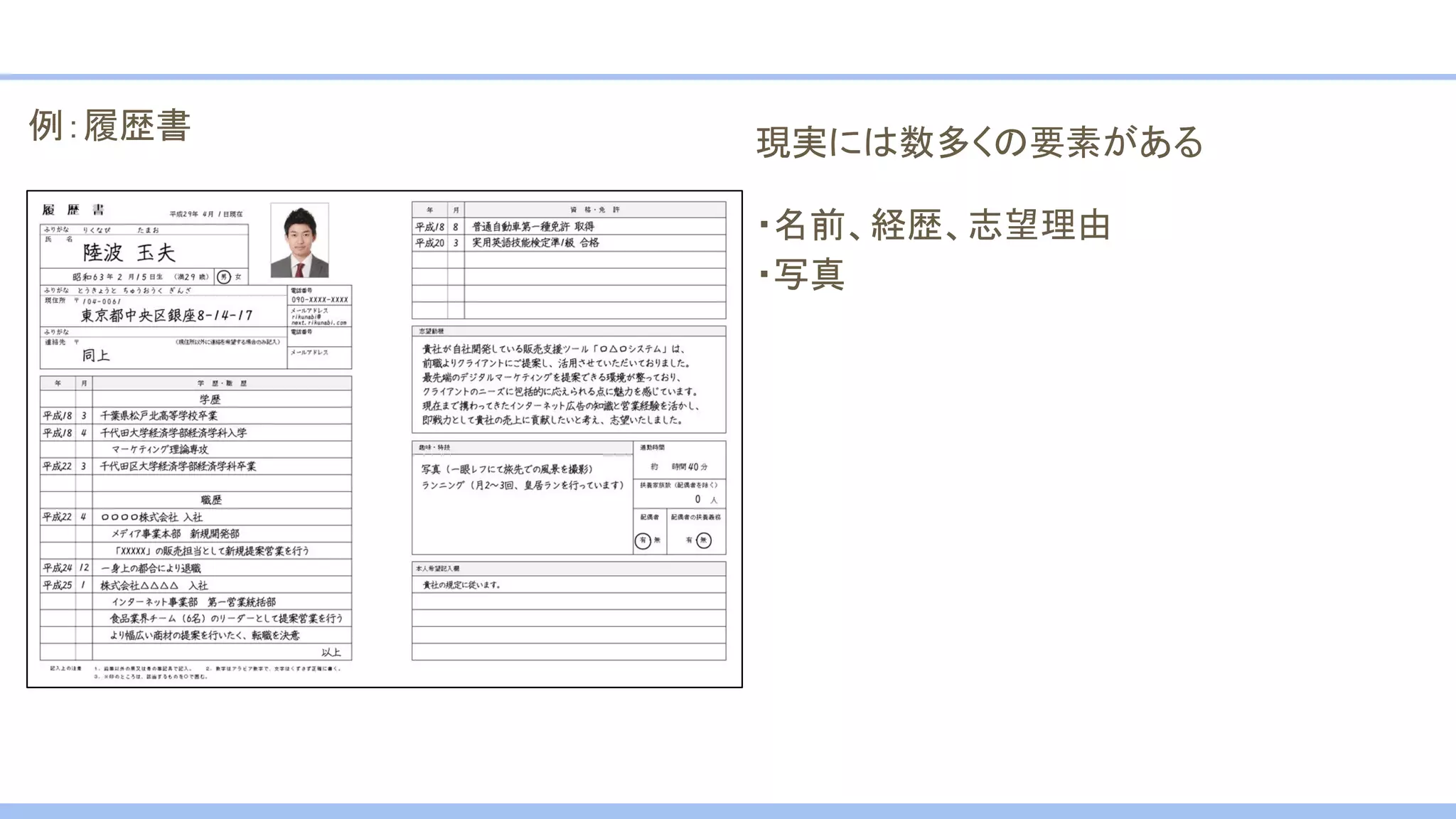Click the 職歴 section header row
The width and height of the screenshot is (1456, 819).
click(210, 500)
